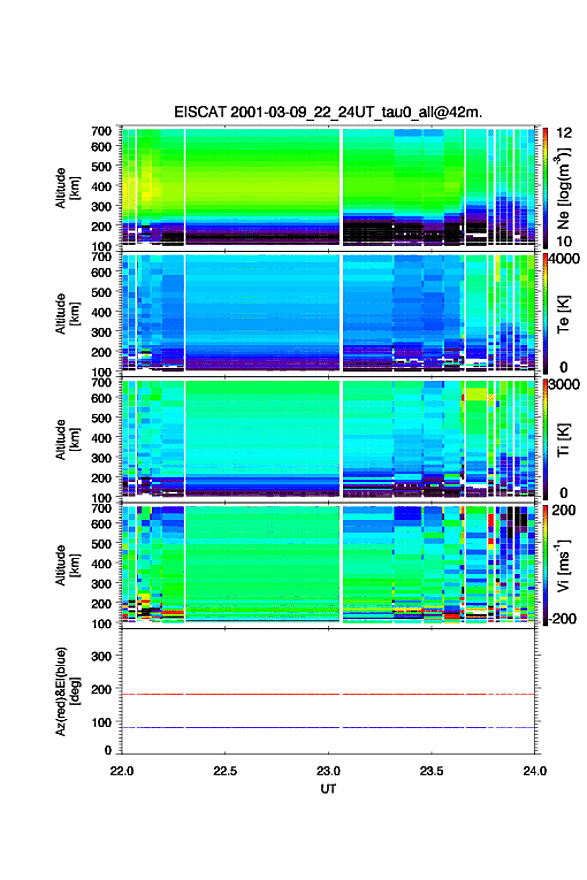The height and width of the screenshot is (880, 587).
Task: Click the UT axis title
Action: [x=328, y=789]
